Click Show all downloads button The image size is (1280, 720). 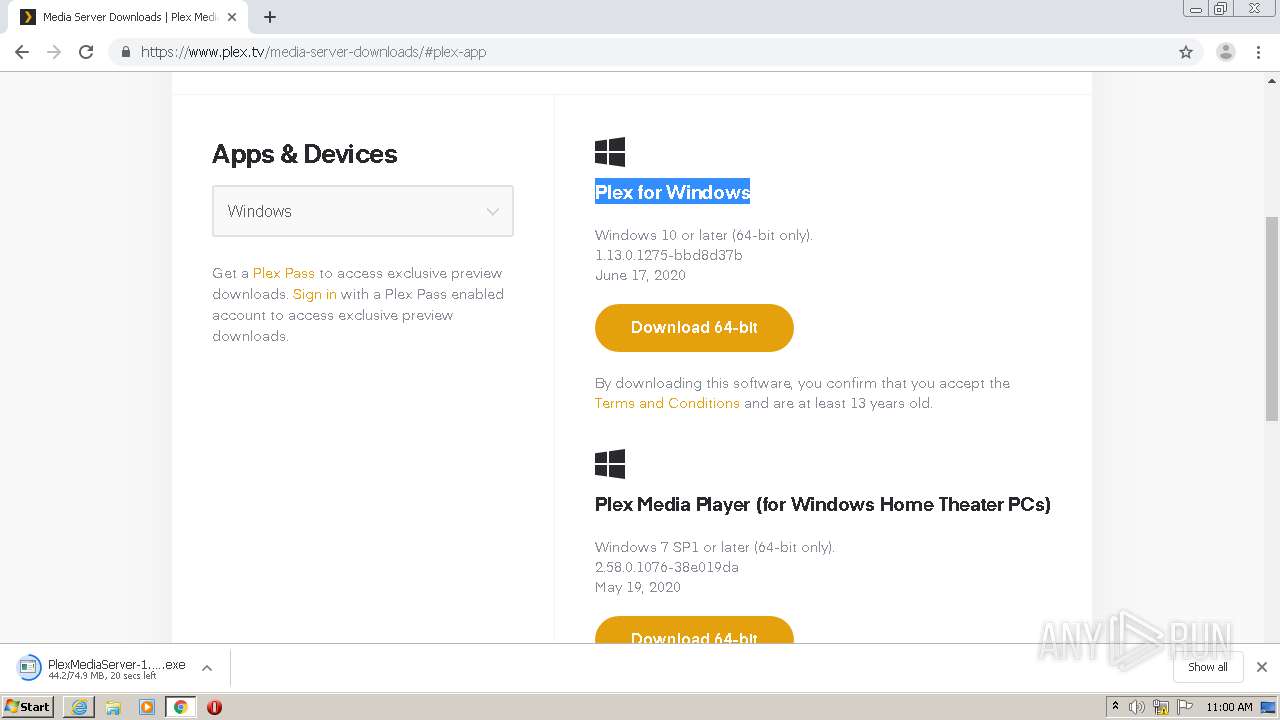click(1208, 667)
